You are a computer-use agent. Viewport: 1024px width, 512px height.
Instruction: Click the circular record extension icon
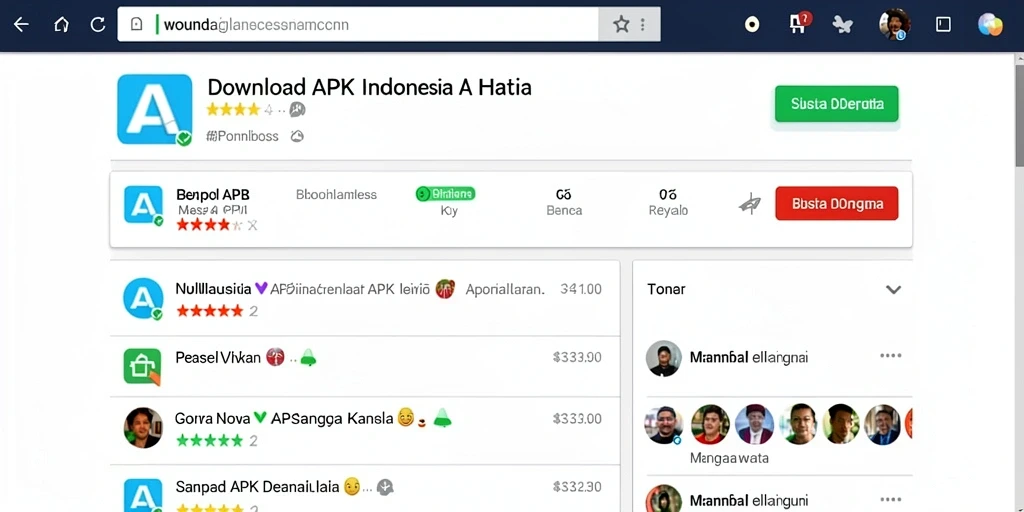coord(752,25)
